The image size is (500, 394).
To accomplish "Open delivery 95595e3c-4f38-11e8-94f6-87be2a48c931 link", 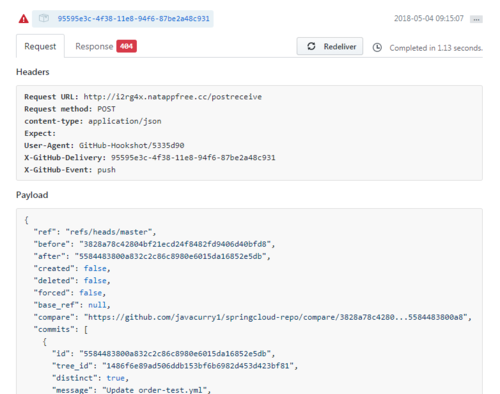I will tap(133, 19).
